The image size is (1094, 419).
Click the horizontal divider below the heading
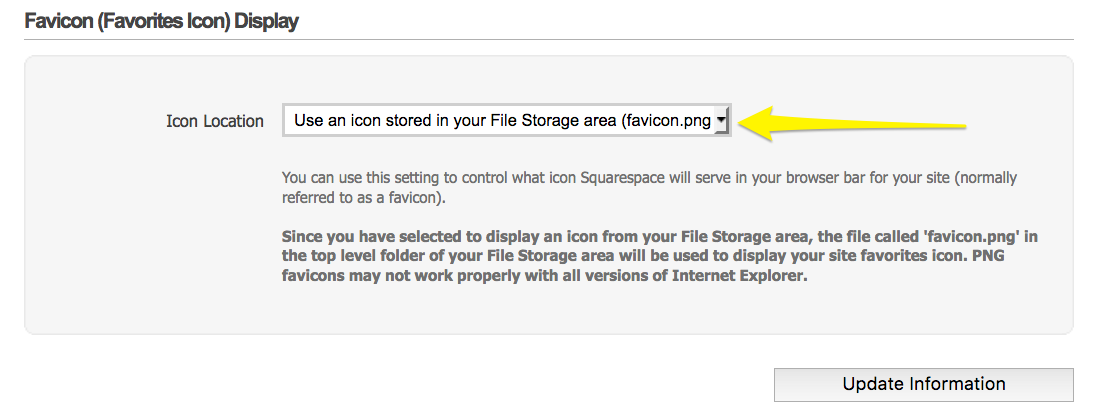(548, 39)
